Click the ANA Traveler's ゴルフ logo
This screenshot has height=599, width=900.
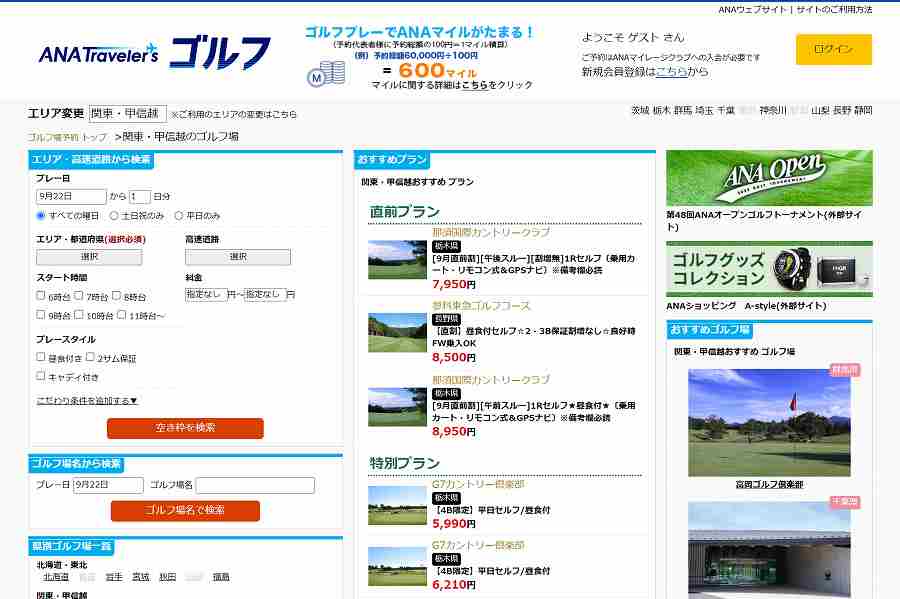[x=154, y=54]
